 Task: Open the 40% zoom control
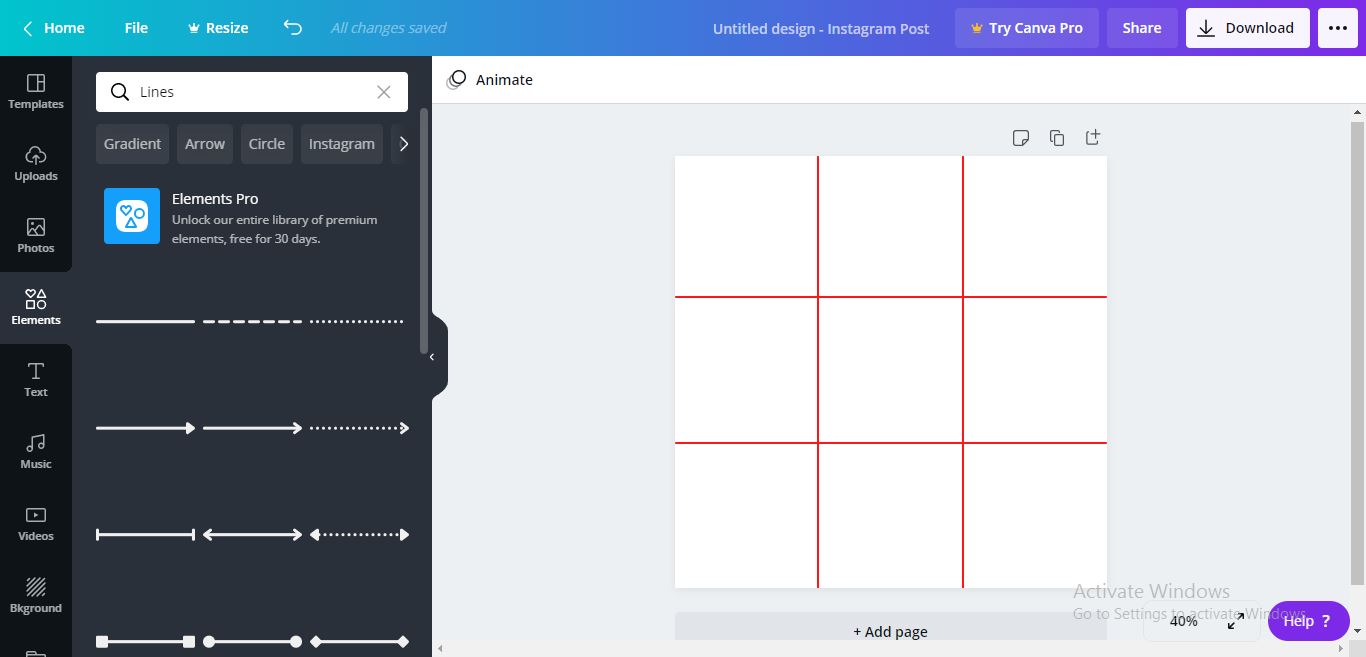click(1184, 620)
